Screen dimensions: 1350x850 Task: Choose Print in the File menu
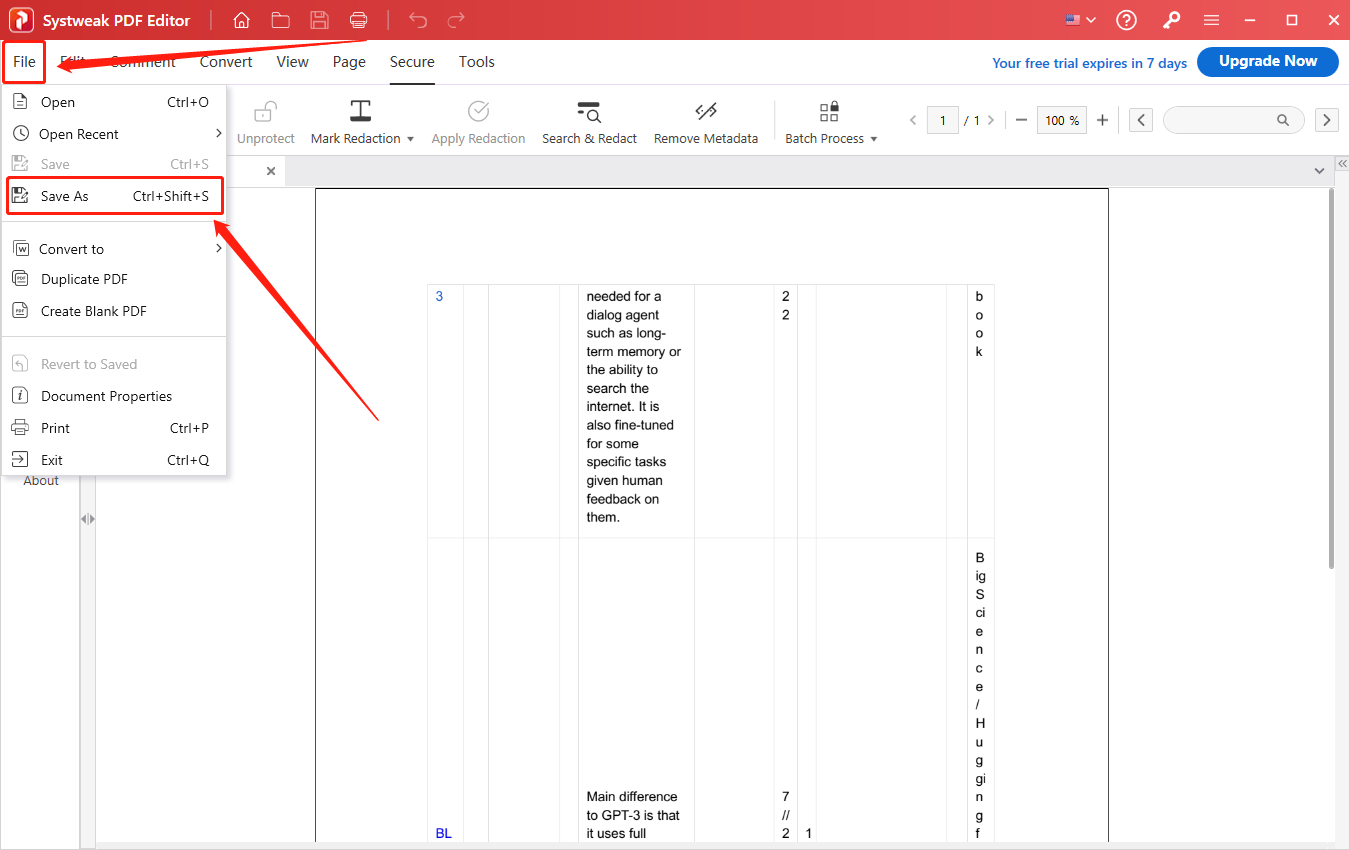pos(115,428)
